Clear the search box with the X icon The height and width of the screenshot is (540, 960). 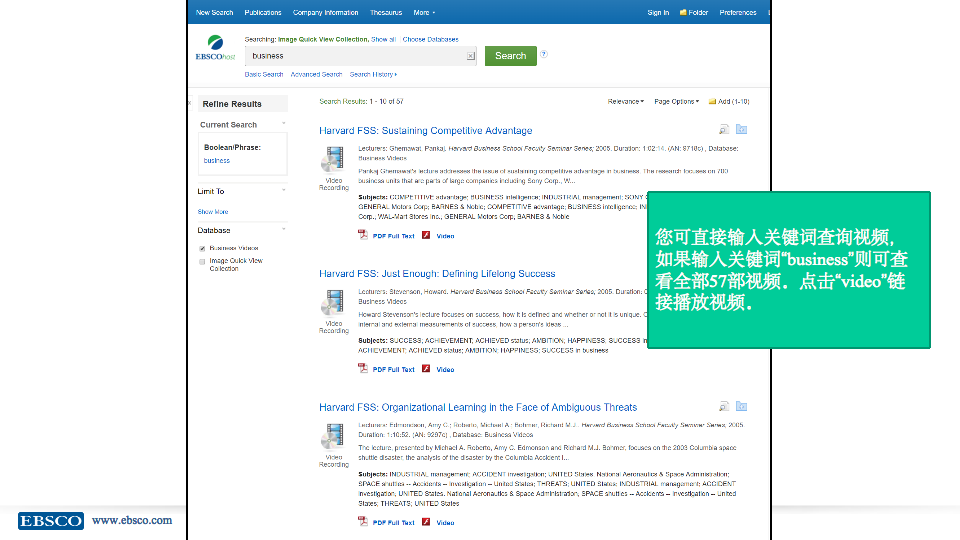470,56
